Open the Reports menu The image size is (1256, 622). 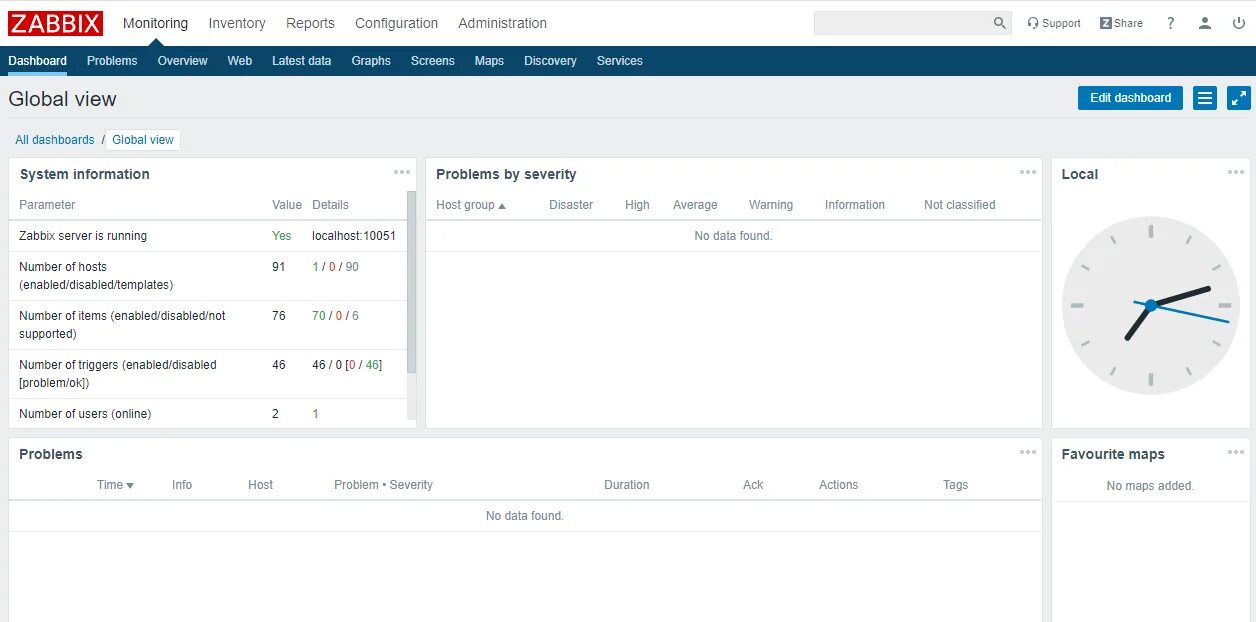pos(310,23)
